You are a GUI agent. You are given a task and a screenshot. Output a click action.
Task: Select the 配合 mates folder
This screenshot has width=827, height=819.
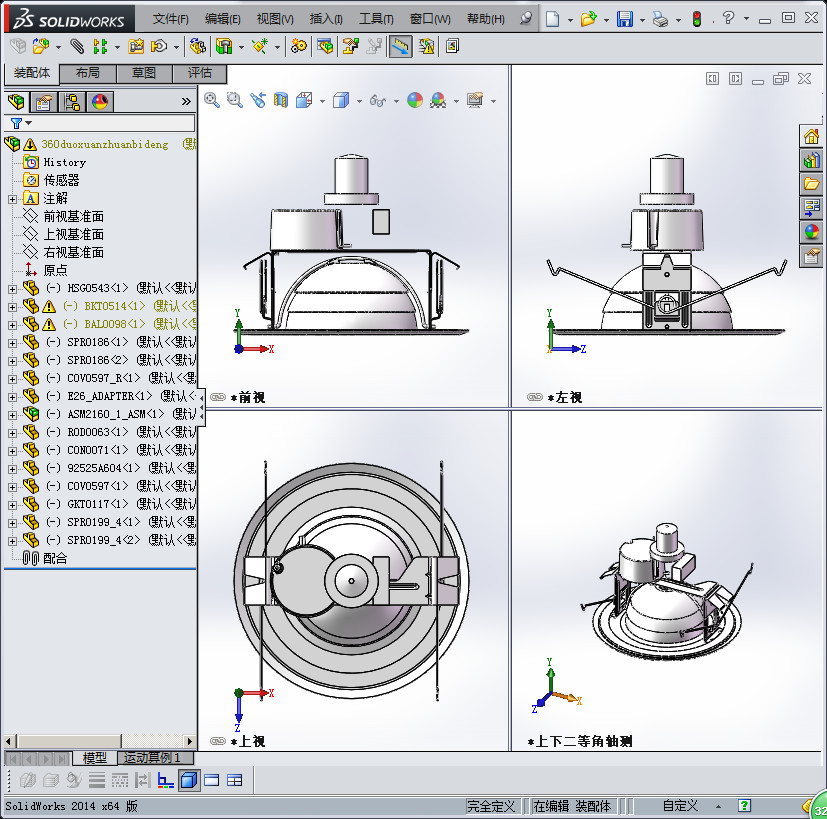(x=55, y=558)
